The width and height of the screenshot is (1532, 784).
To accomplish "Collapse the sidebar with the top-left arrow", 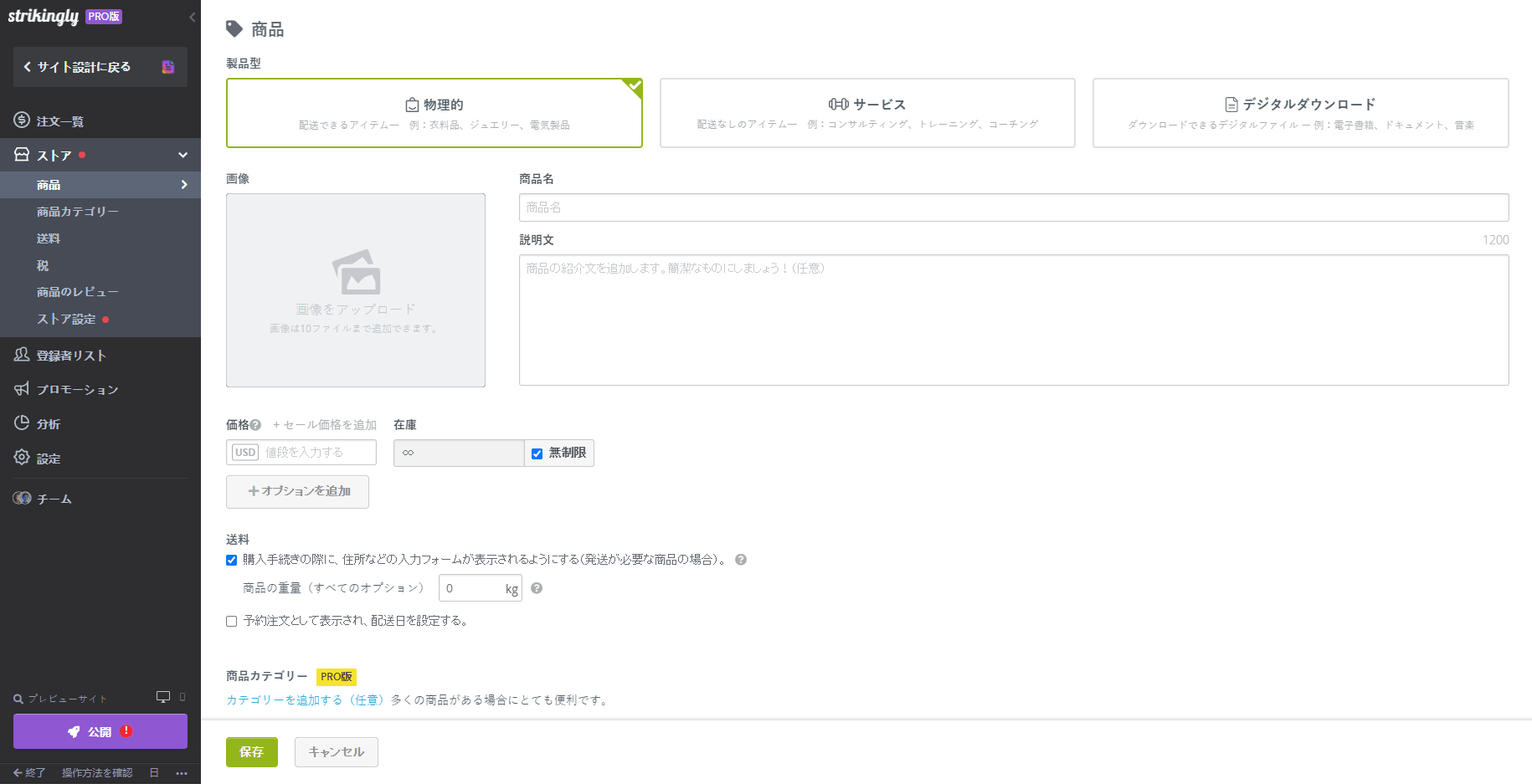I will (x=192, y=16).
